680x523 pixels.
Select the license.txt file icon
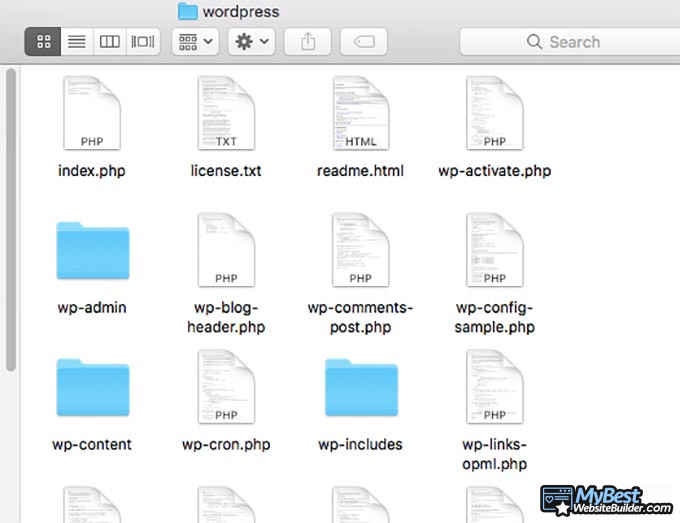click(226, 115)
